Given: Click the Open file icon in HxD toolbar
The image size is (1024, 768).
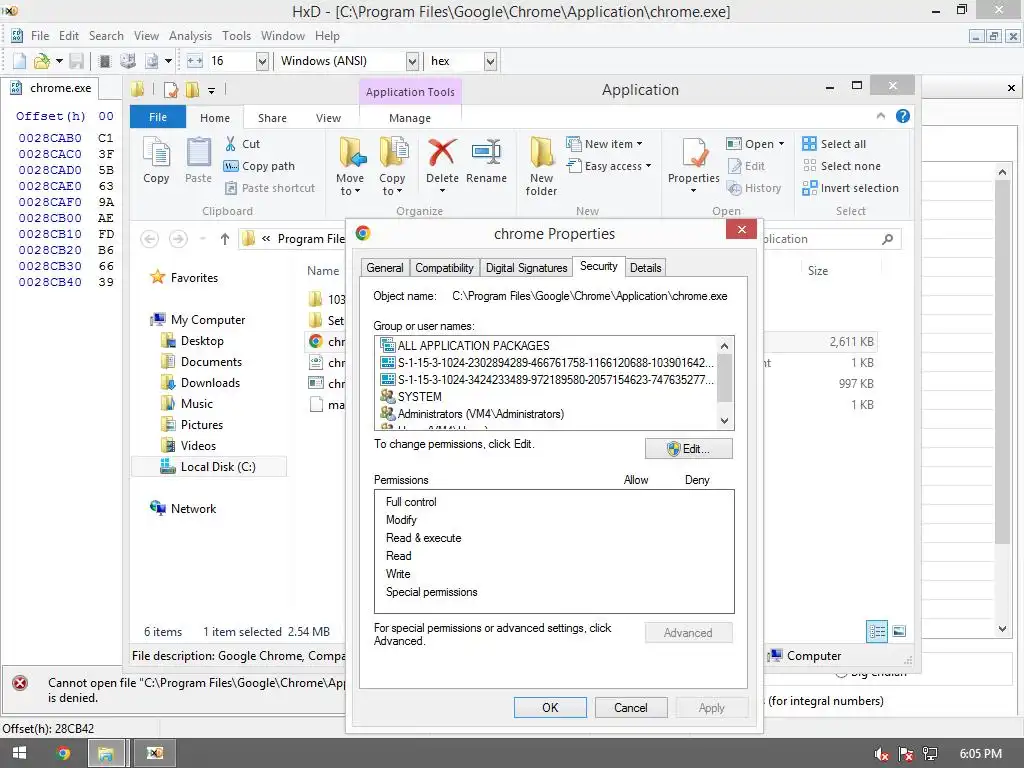Looking at the screenshot, I should 42,61.
